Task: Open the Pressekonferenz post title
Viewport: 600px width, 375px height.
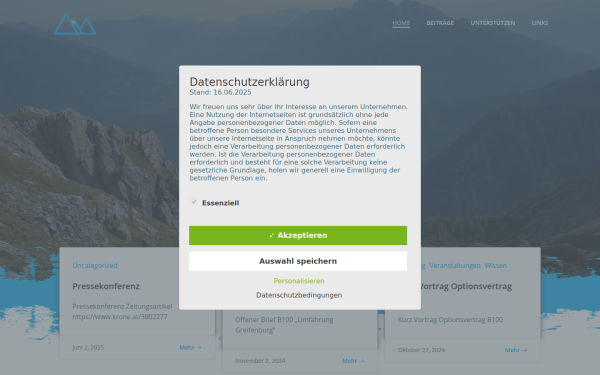Action: tap(106, 286)
